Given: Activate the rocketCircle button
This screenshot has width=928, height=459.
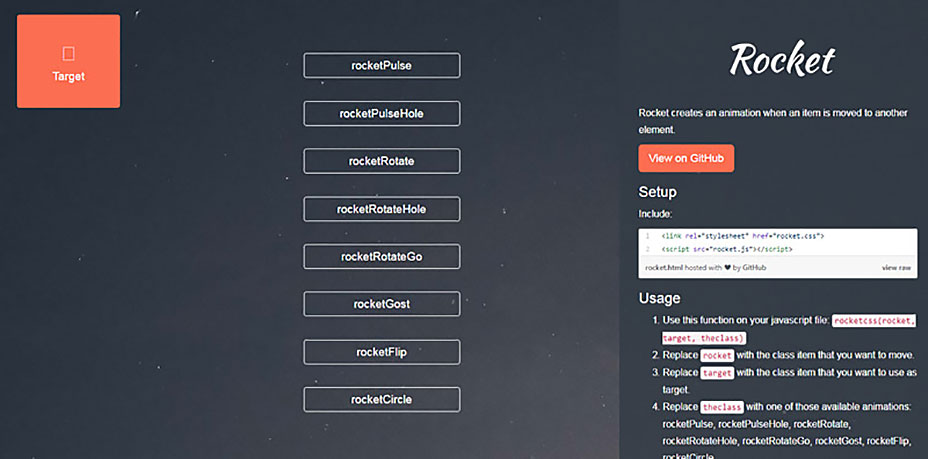Looking at the screenshot, I should (x=381, y=400).
